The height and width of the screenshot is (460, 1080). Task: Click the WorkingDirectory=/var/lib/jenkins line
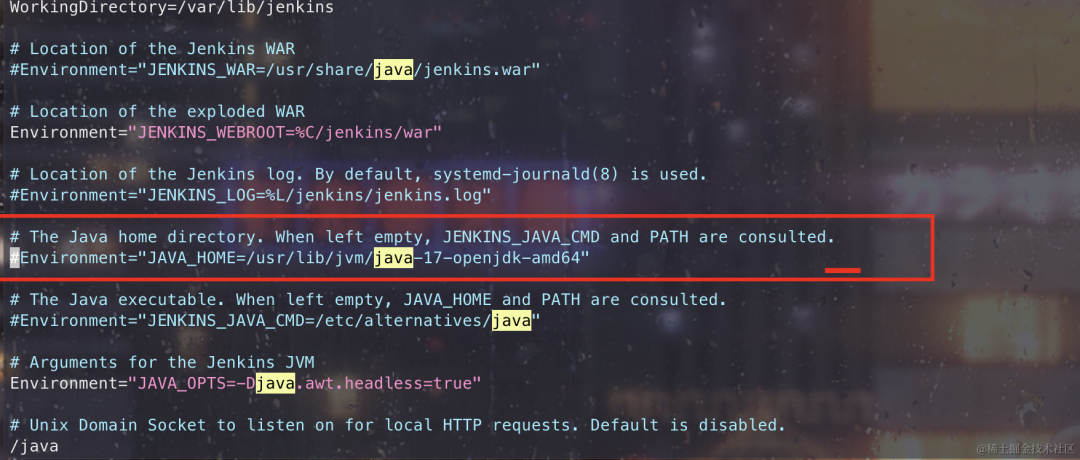point(172,8)
